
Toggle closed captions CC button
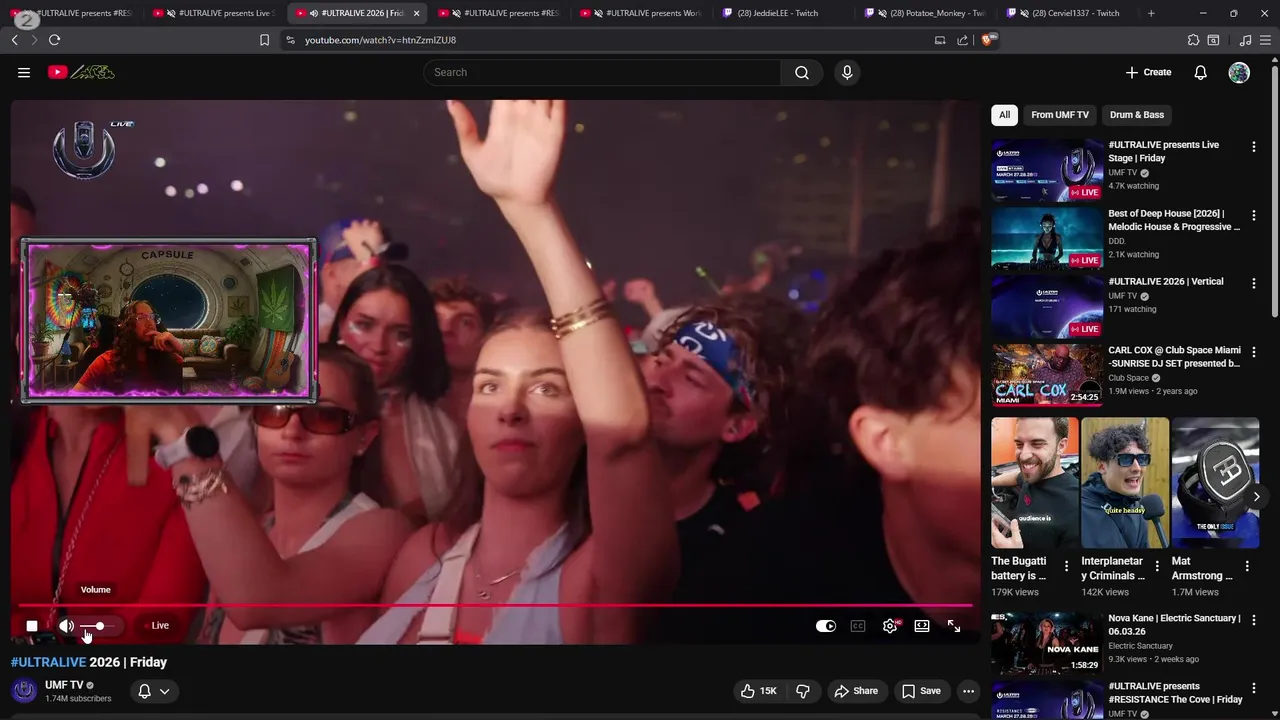click(858, 626)
